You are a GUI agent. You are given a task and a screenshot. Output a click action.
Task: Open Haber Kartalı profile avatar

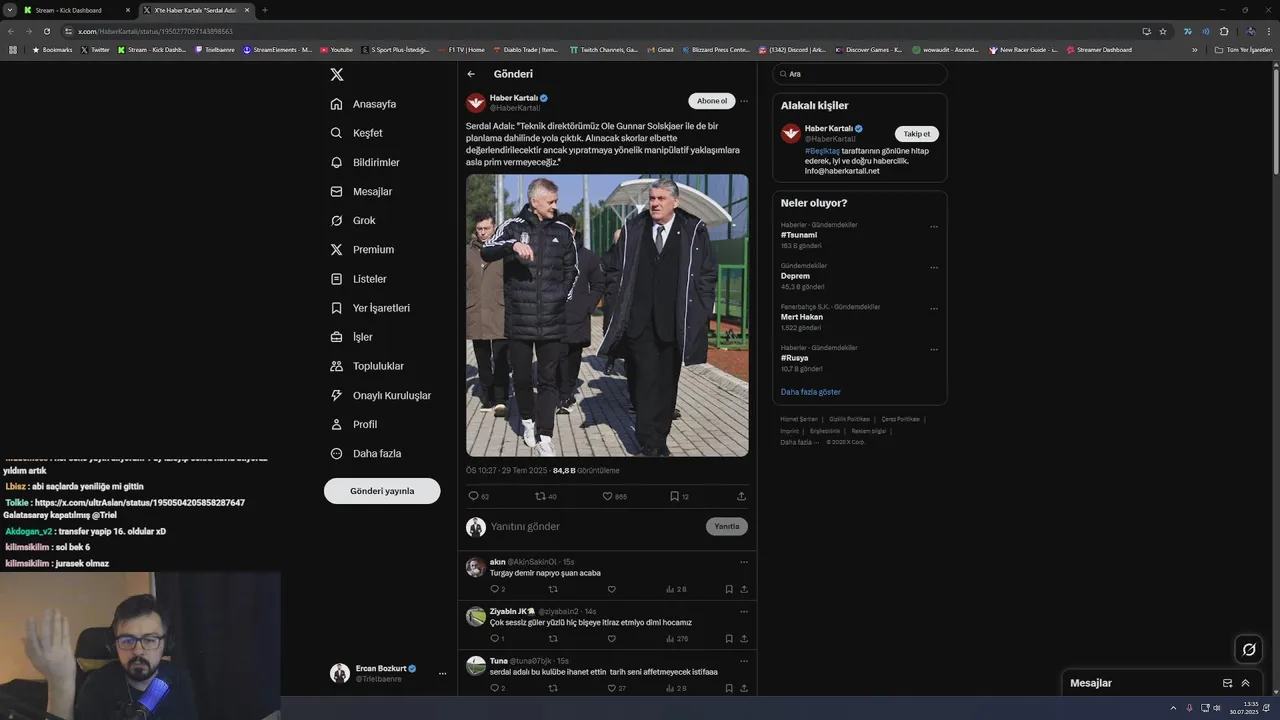click(476, 102)
